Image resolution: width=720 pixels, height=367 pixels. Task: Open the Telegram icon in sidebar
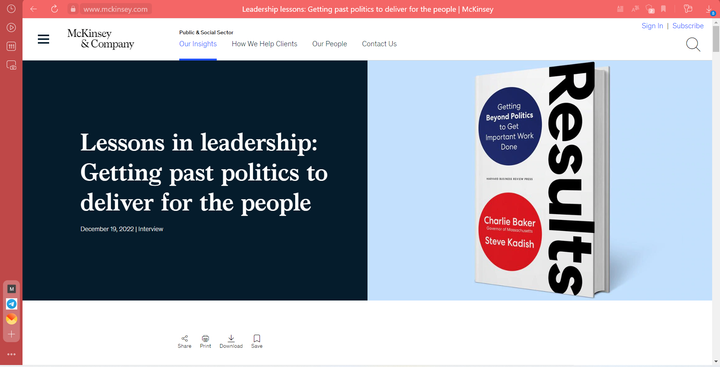11,304
